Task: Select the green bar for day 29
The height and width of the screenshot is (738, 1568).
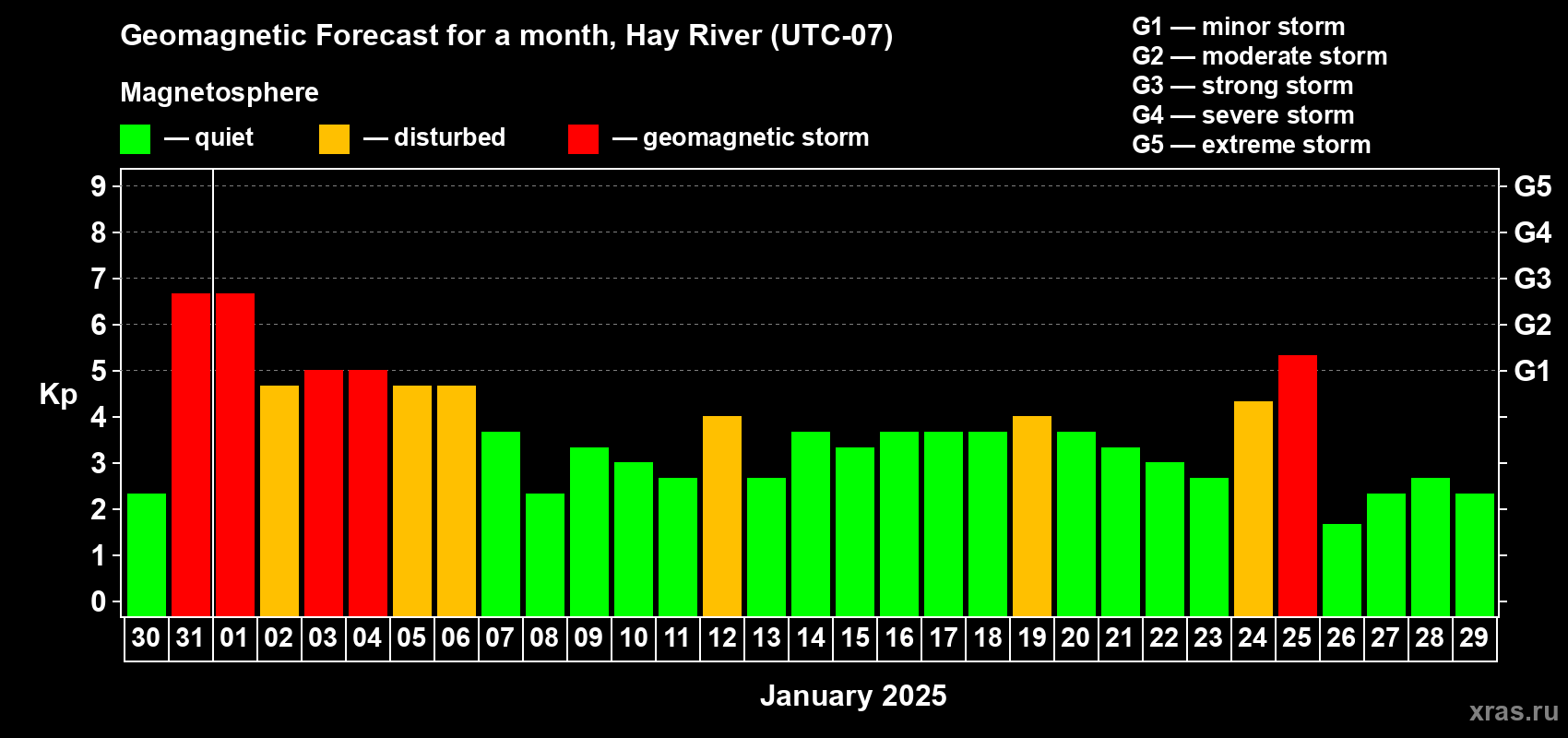Action: (1475, 554)
